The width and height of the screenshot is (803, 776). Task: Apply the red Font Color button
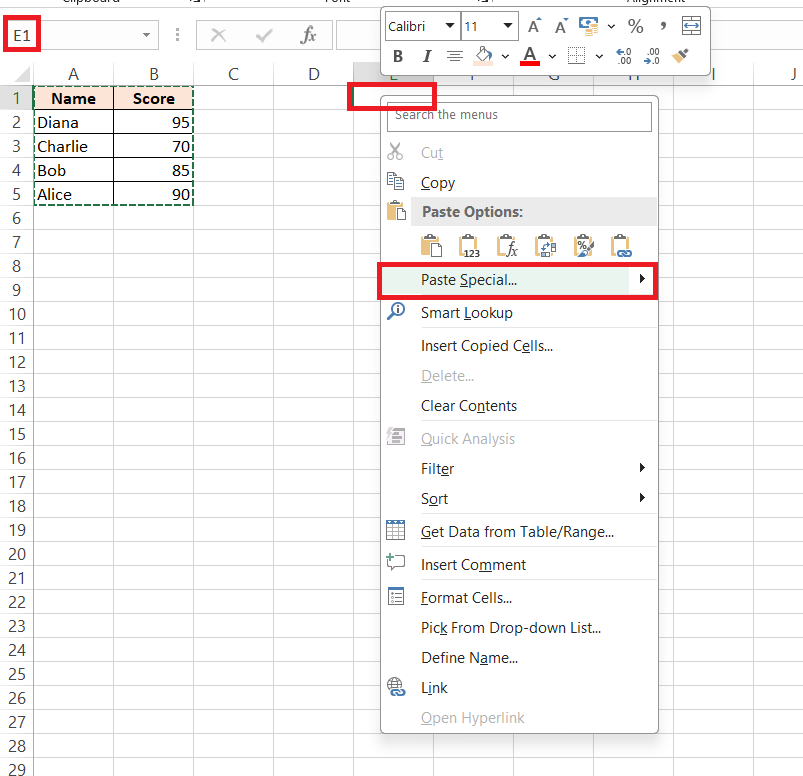click(x=530, y=56)
